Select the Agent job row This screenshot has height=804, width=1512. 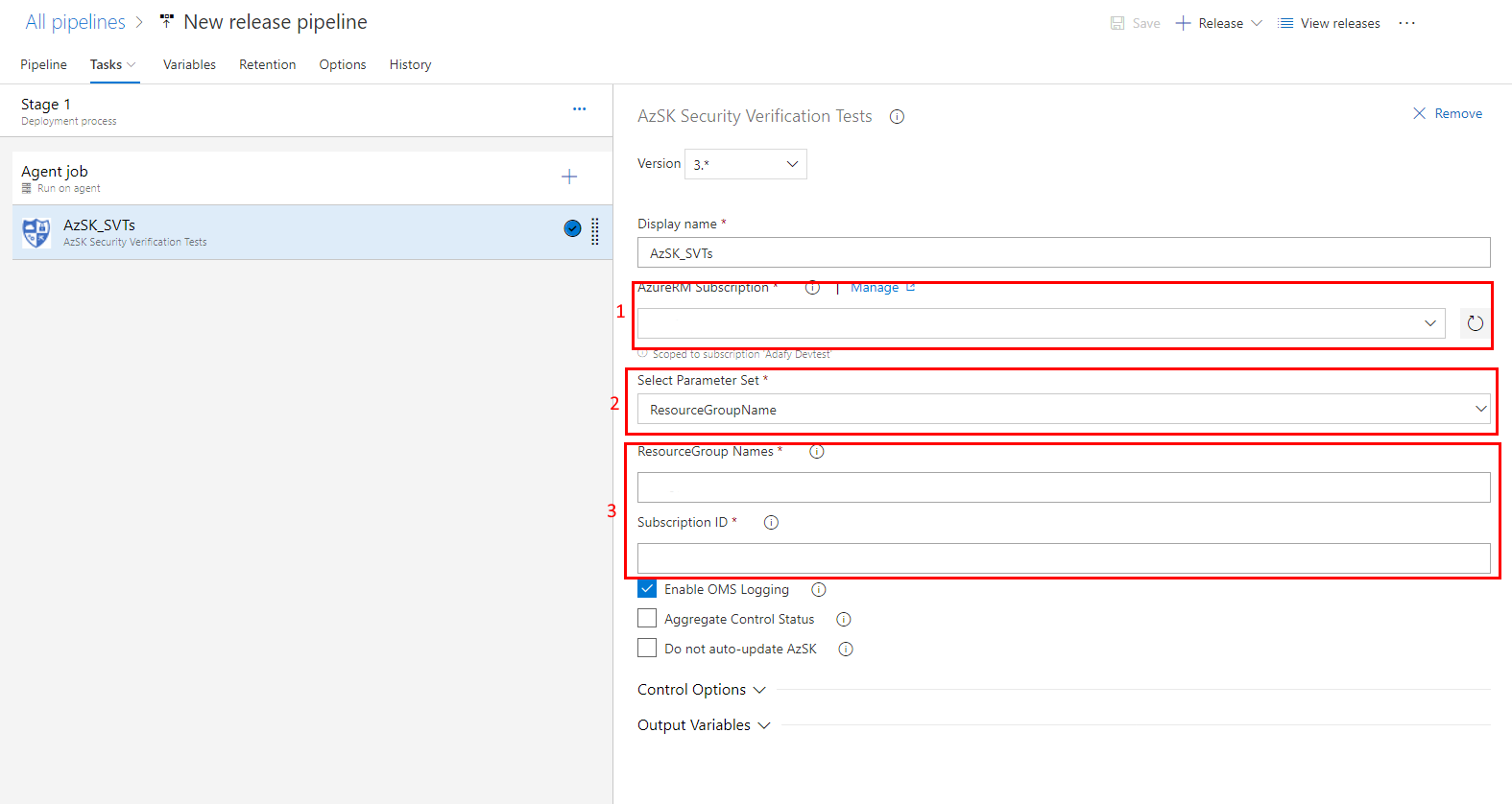coord(312,177)
